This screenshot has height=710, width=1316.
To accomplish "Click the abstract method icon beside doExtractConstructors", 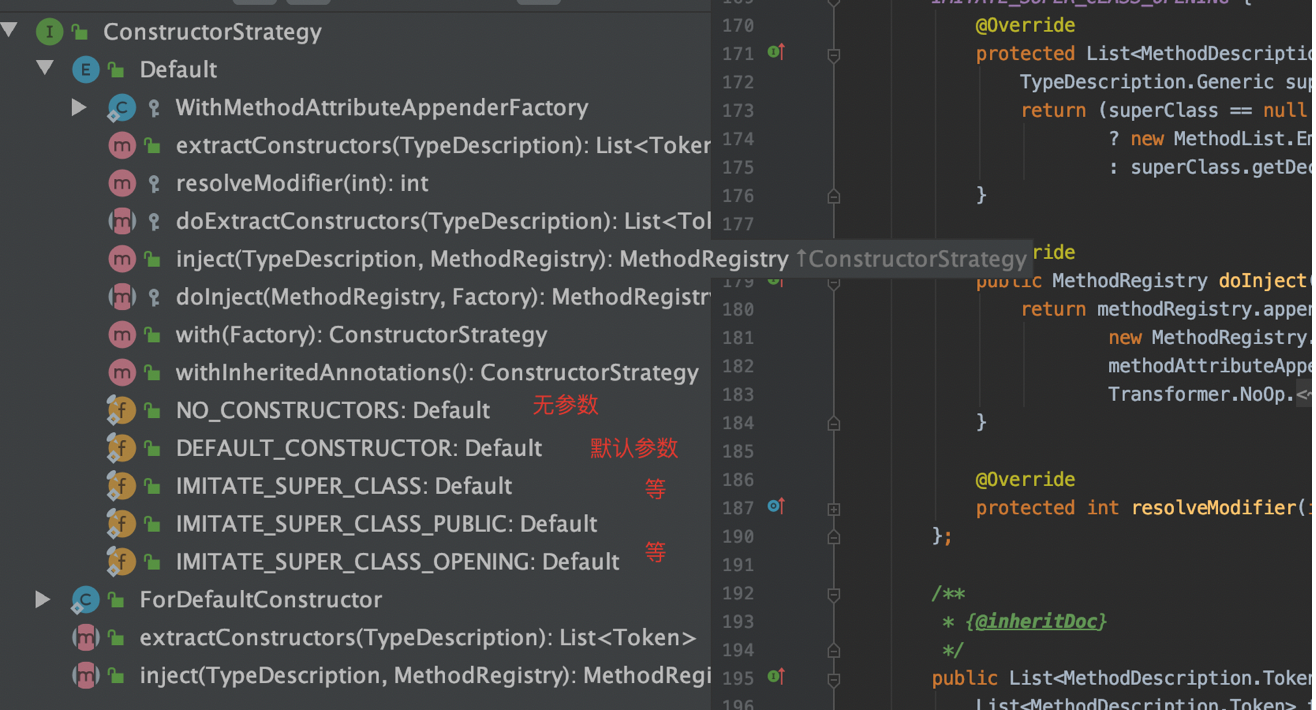I will 121,221.
